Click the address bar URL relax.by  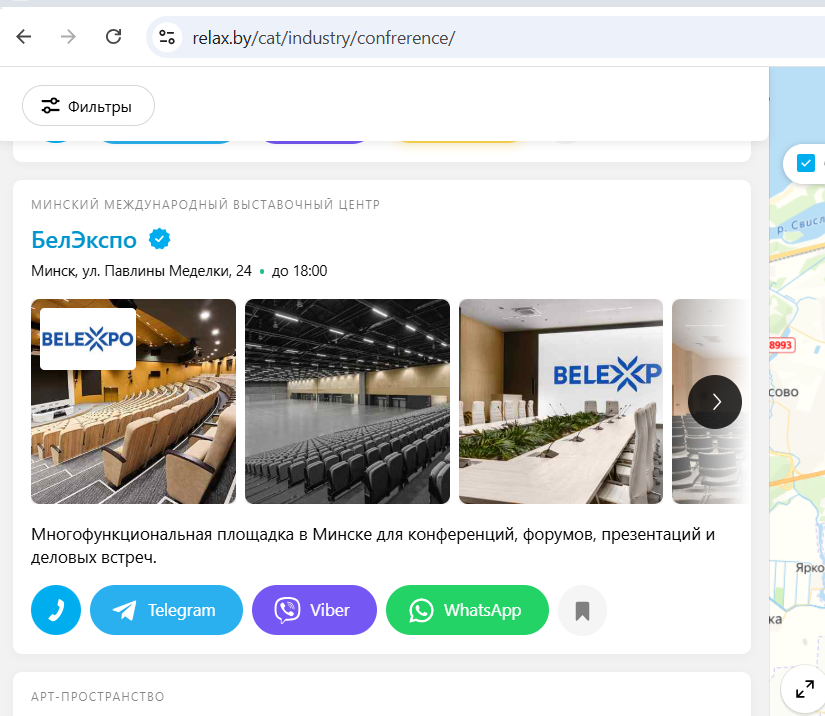323,38
